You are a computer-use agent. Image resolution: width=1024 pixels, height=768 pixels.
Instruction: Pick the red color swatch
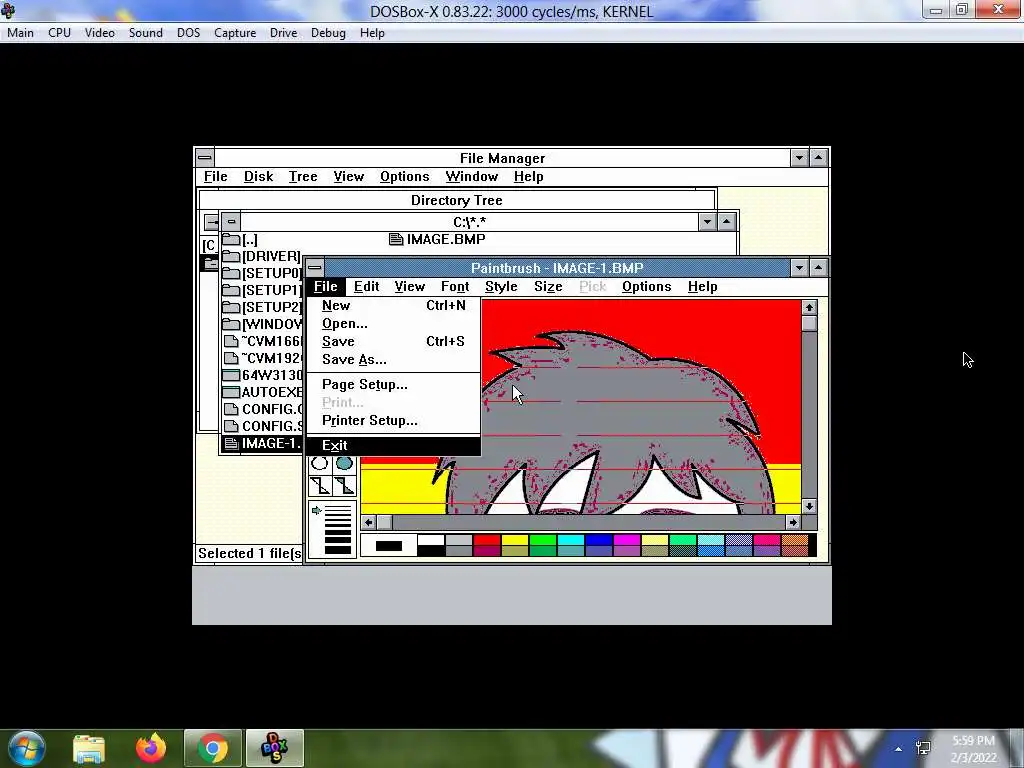(487, 540)
